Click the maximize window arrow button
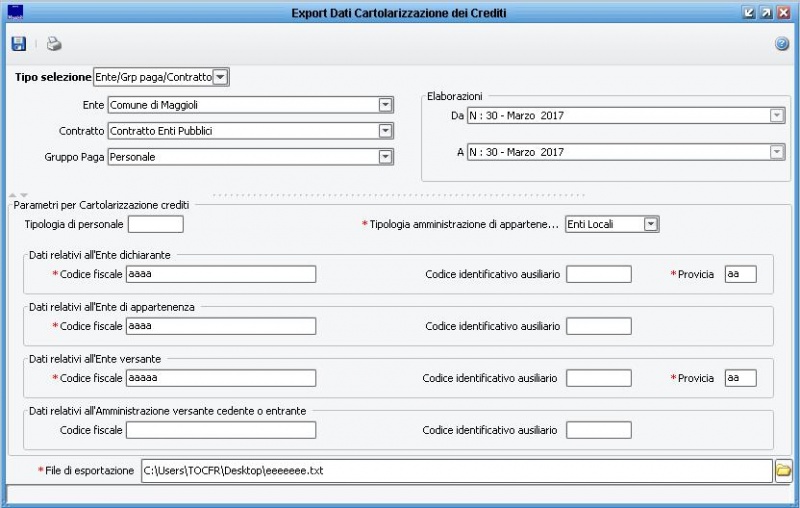The height and width of the screenshot is (508, 800). click(x=766, y=13)
